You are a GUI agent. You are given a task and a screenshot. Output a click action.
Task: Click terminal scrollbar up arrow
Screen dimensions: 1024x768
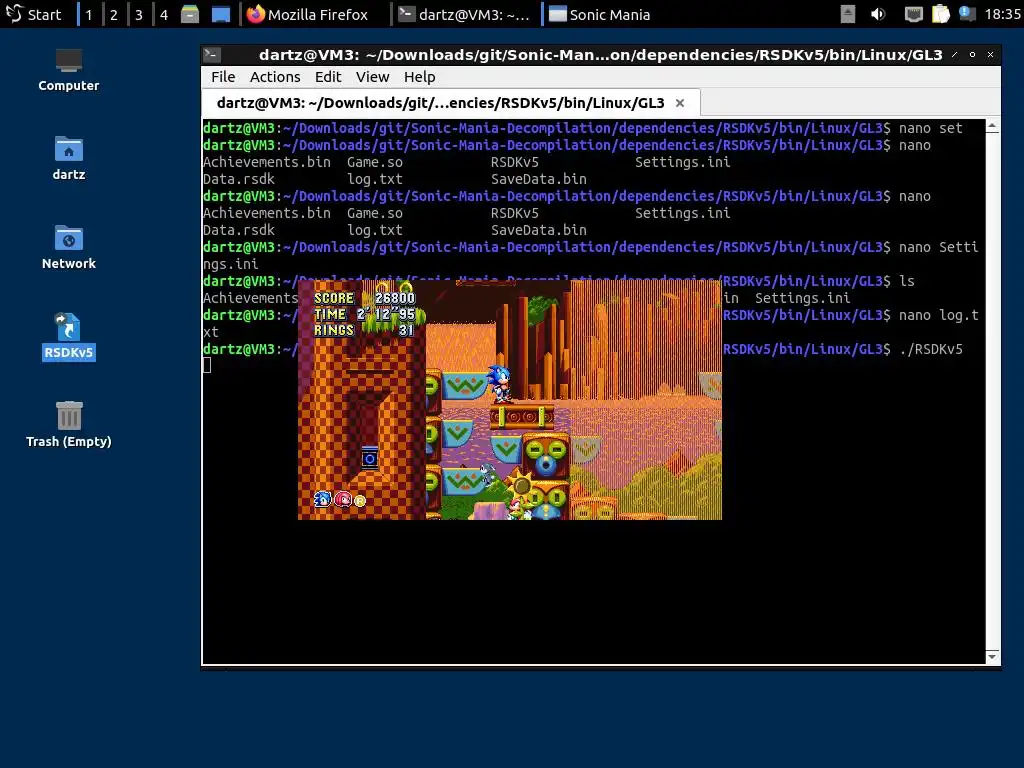click(993, 126)
